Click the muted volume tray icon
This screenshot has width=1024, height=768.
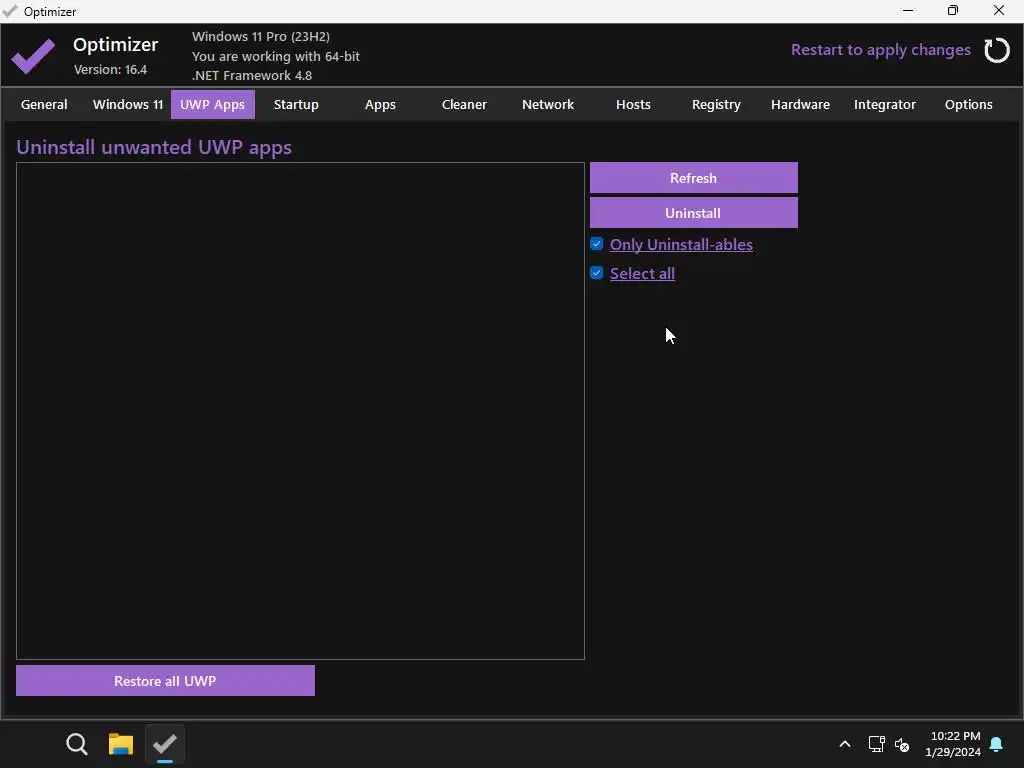pos(902,744)
